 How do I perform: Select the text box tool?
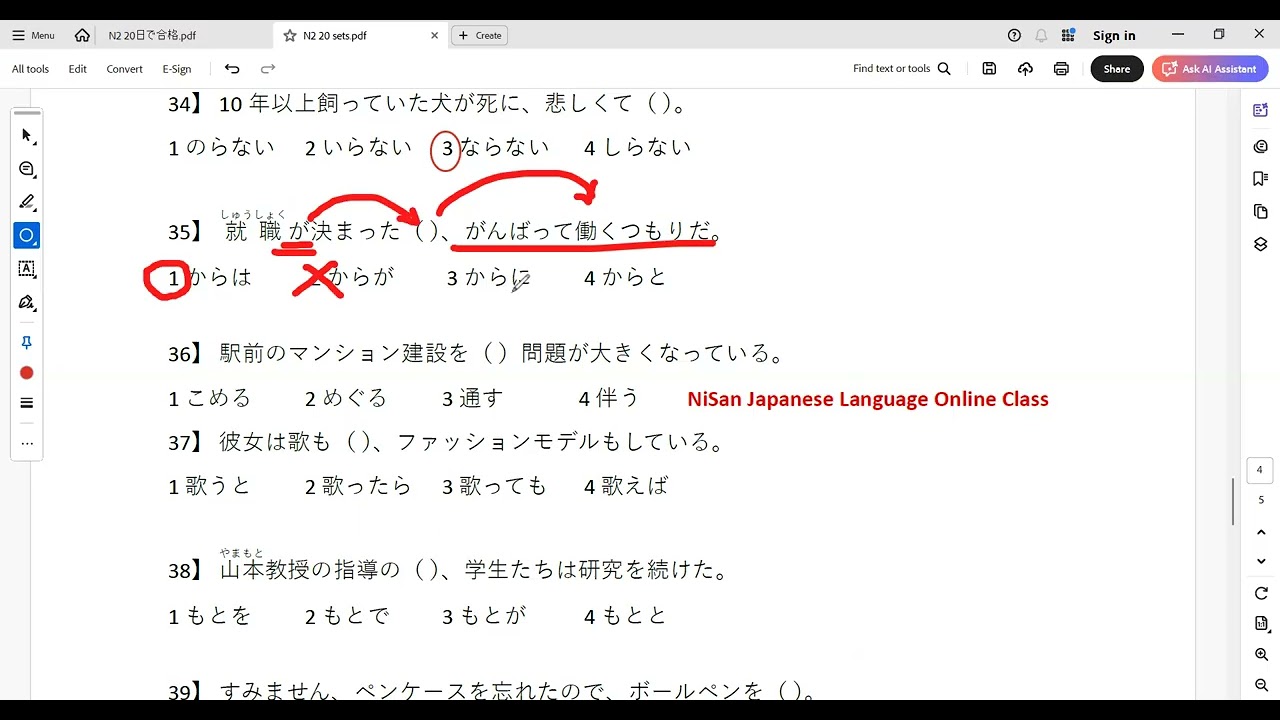[27, 269]
